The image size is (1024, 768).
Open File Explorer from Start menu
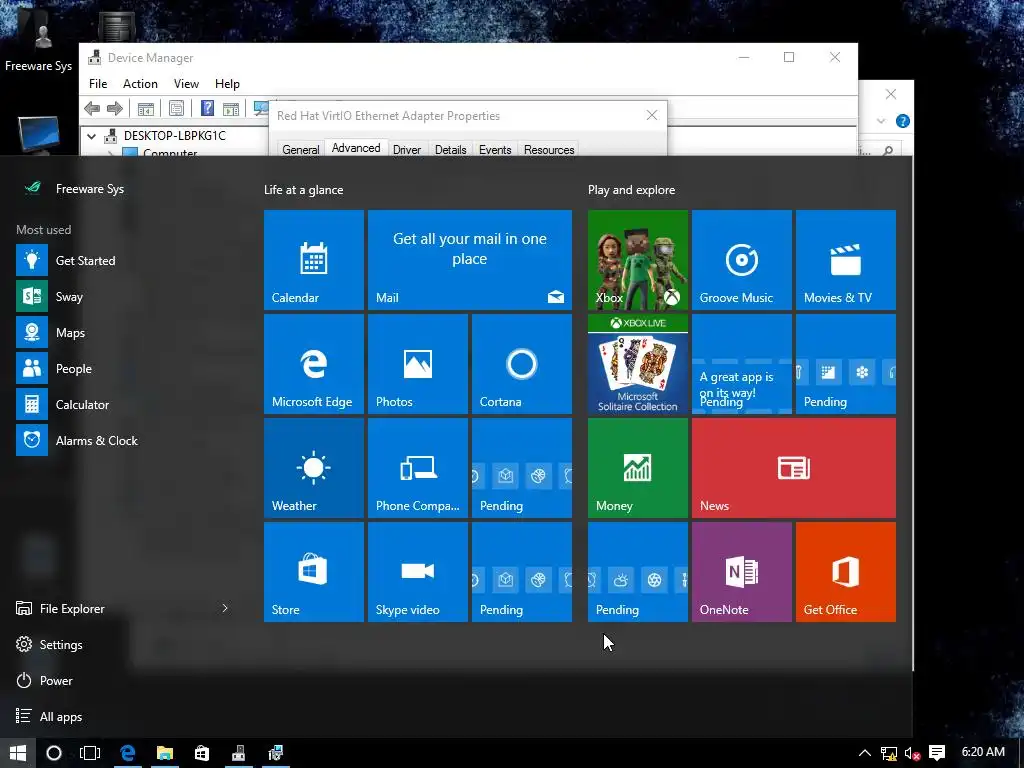pyautogui.click(x=72, y=609)
